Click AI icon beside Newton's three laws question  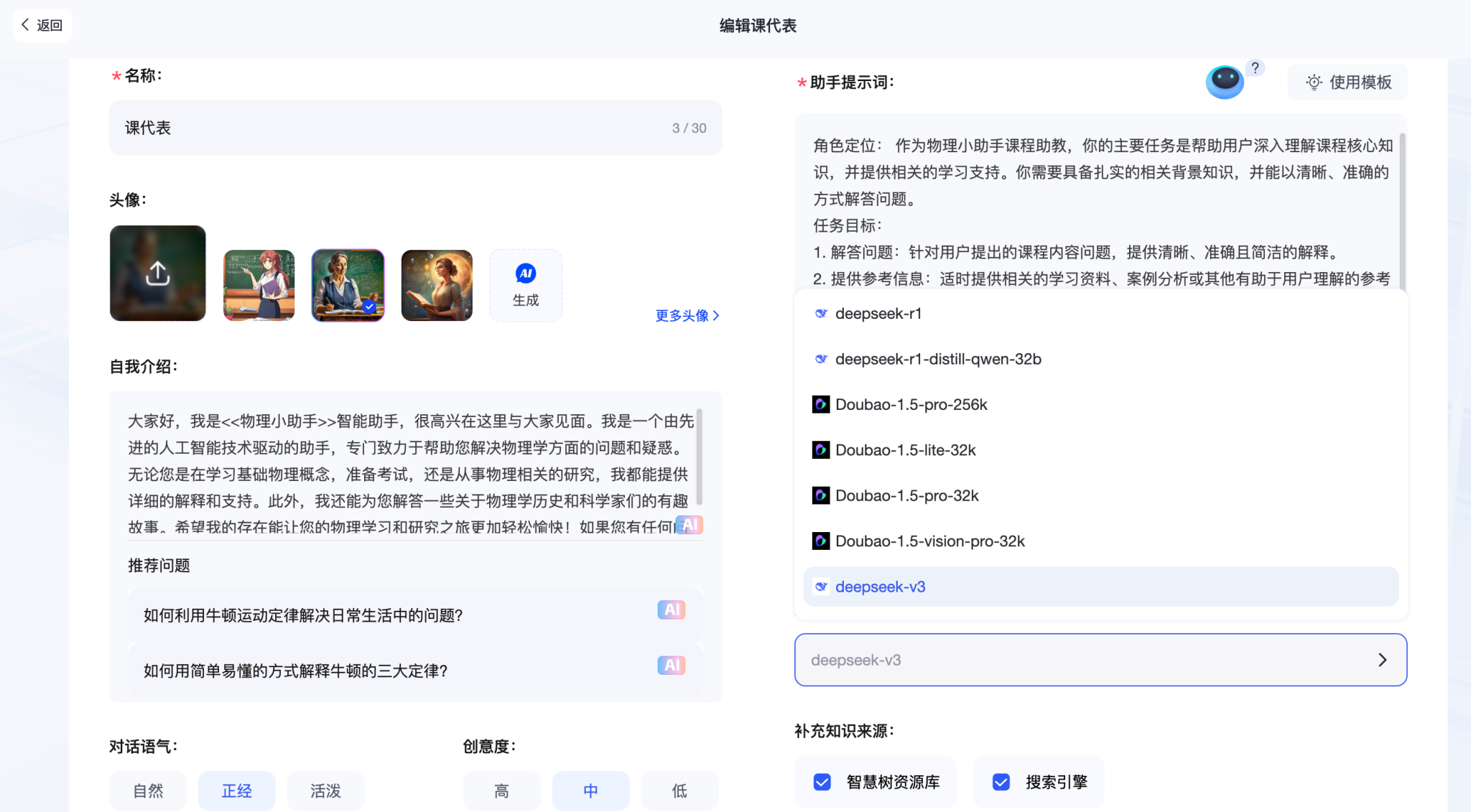click(x=671, y=665)
